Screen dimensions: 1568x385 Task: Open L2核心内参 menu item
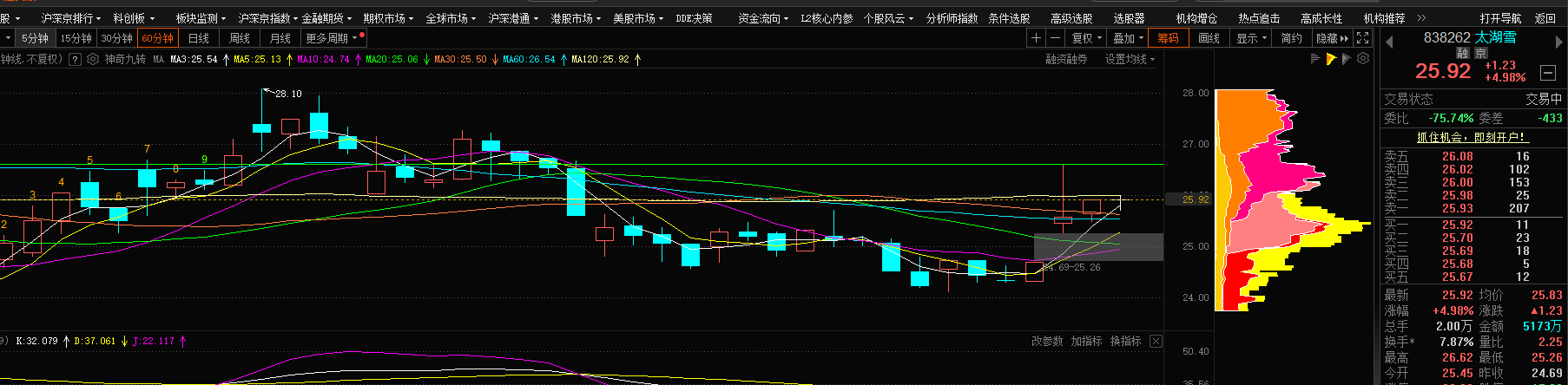pos(827,17)
